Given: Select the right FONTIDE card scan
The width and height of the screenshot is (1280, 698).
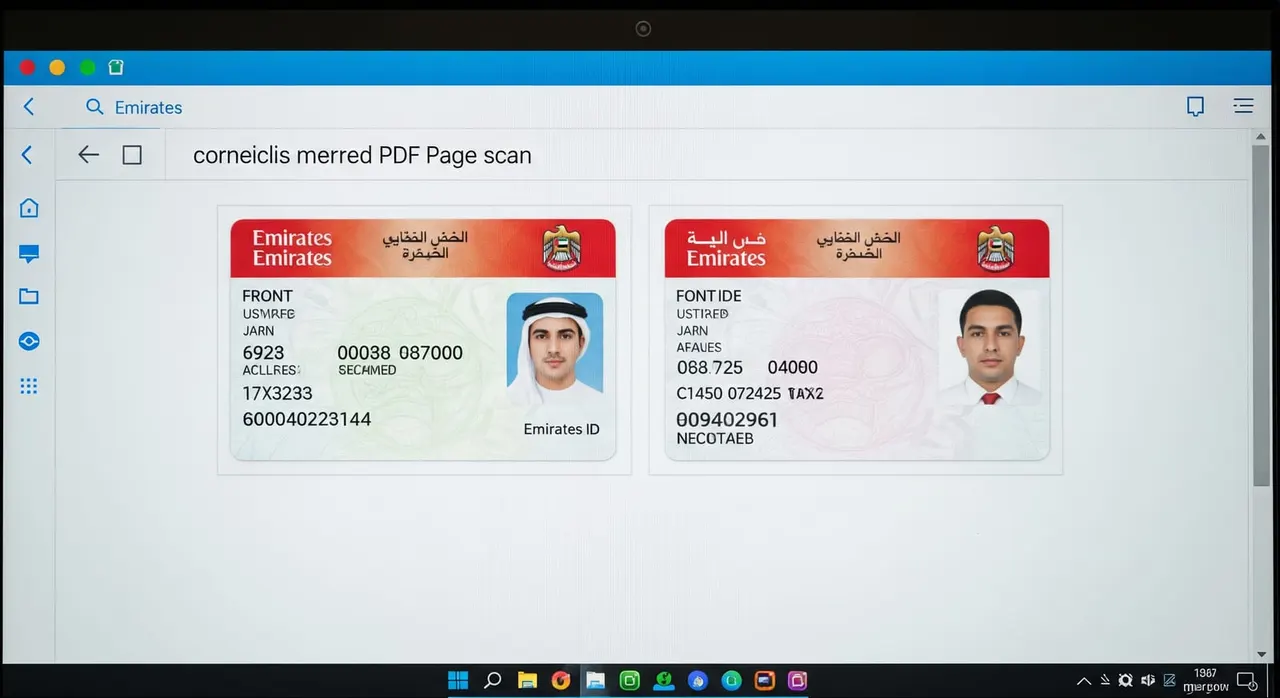Looking at the screenshot, I should (x=857, y=340).
